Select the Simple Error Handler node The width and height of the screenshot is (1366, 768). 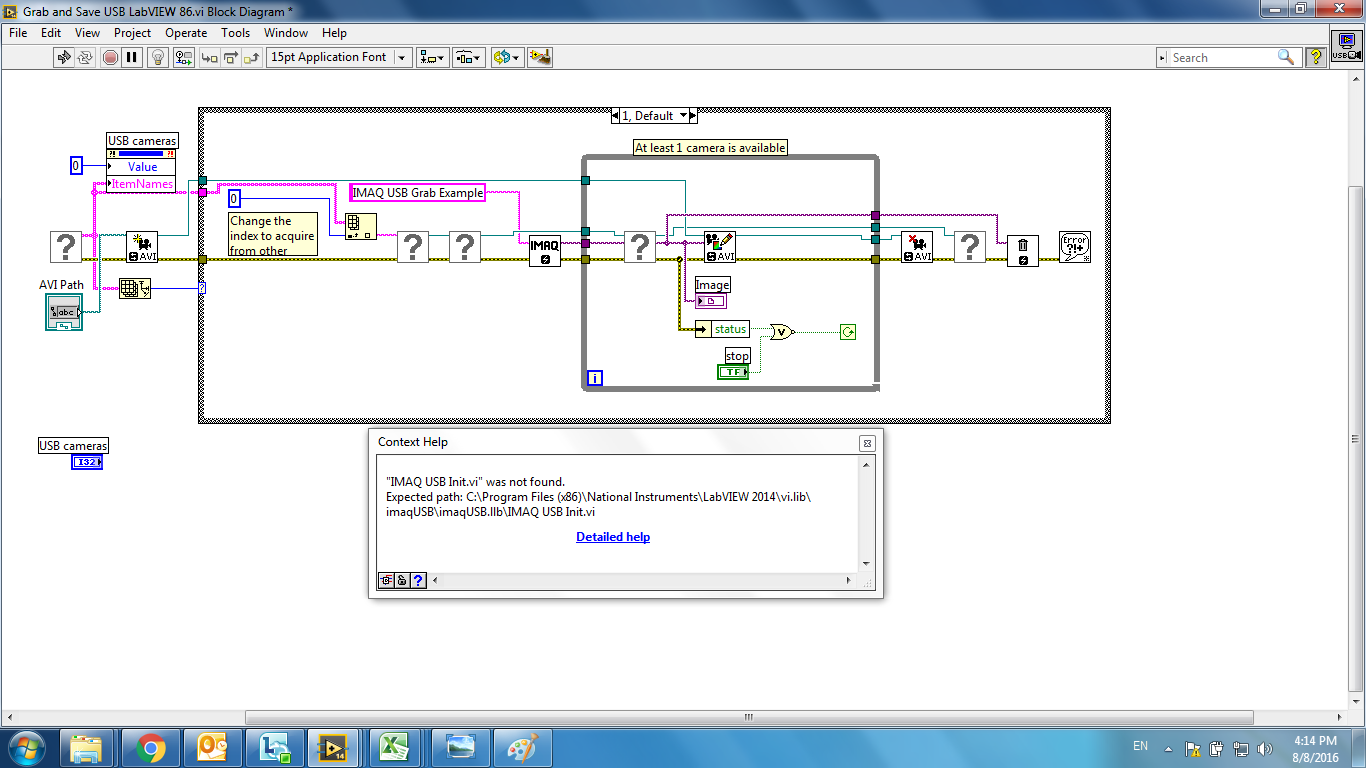(1075, 247)
